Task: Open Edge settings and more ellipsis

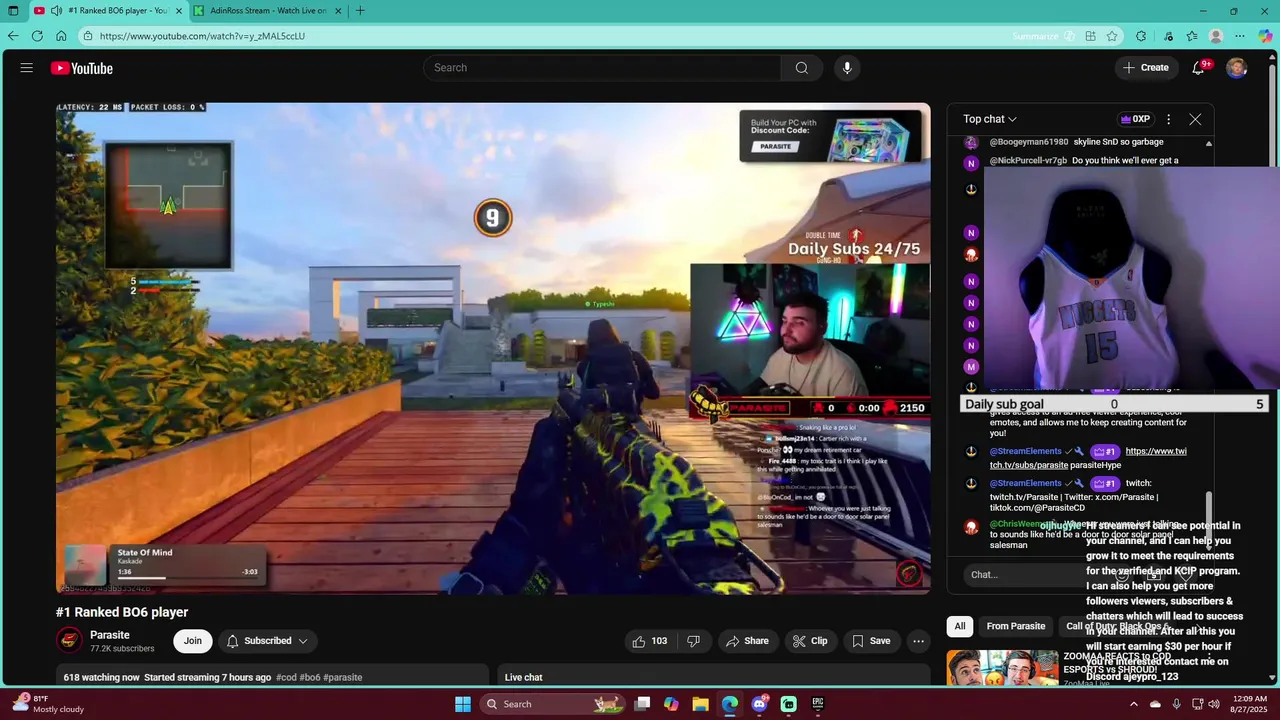Action: click(1239, 36)
